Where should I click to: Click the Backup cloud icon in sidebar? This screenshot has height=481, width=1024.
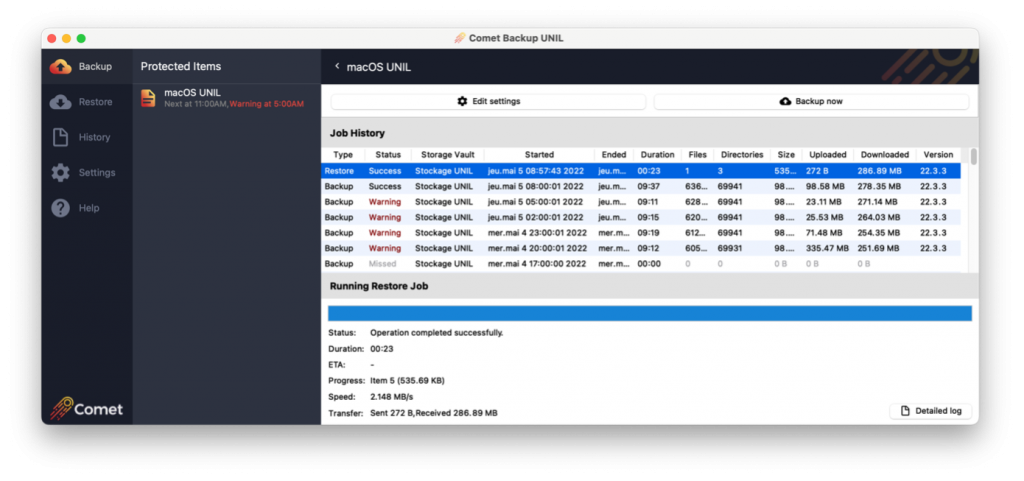point(60,67)
